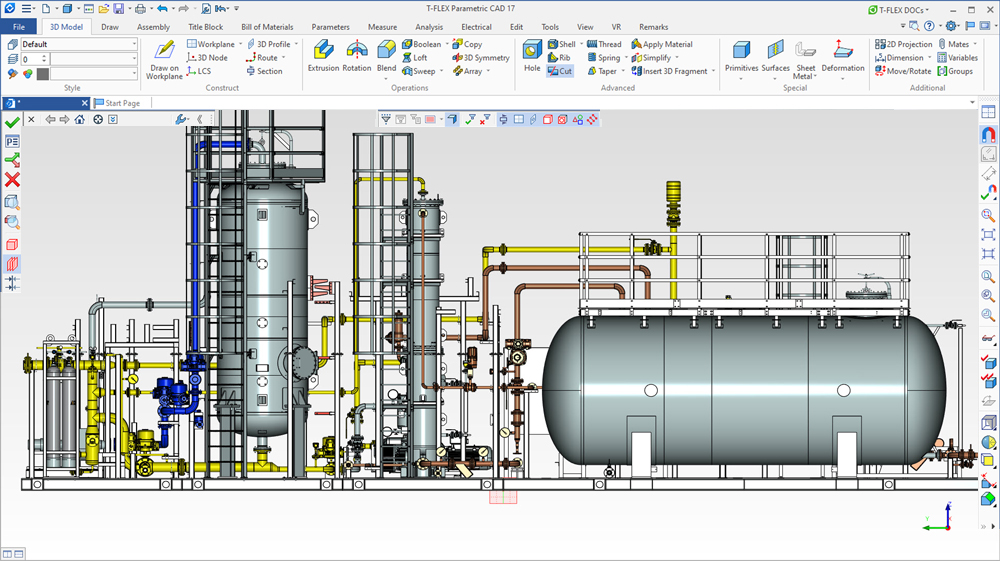Screen dimensions: 1000x561
Task: Activate the Hole tool
Action: click(532, 56)
